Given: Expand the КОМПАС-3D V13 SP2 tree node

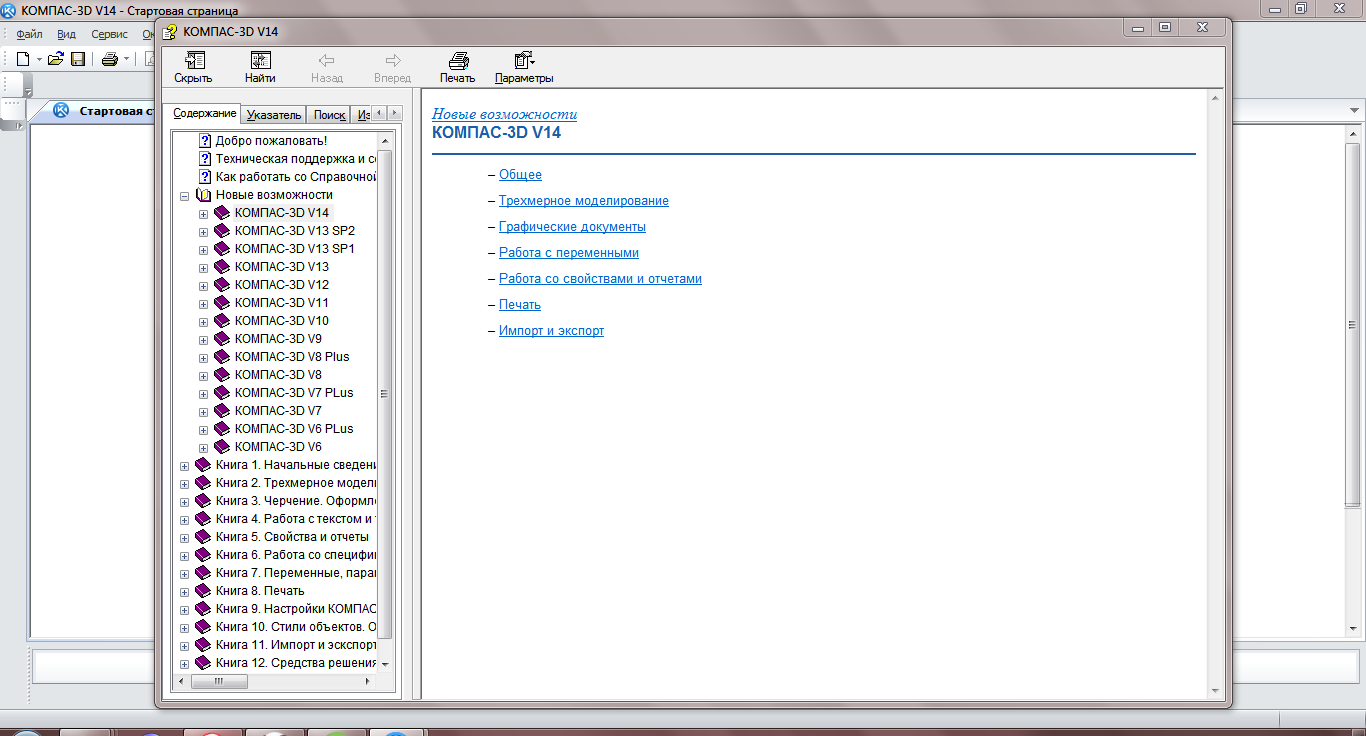Looking at the screenshot, I should point(203,231).
